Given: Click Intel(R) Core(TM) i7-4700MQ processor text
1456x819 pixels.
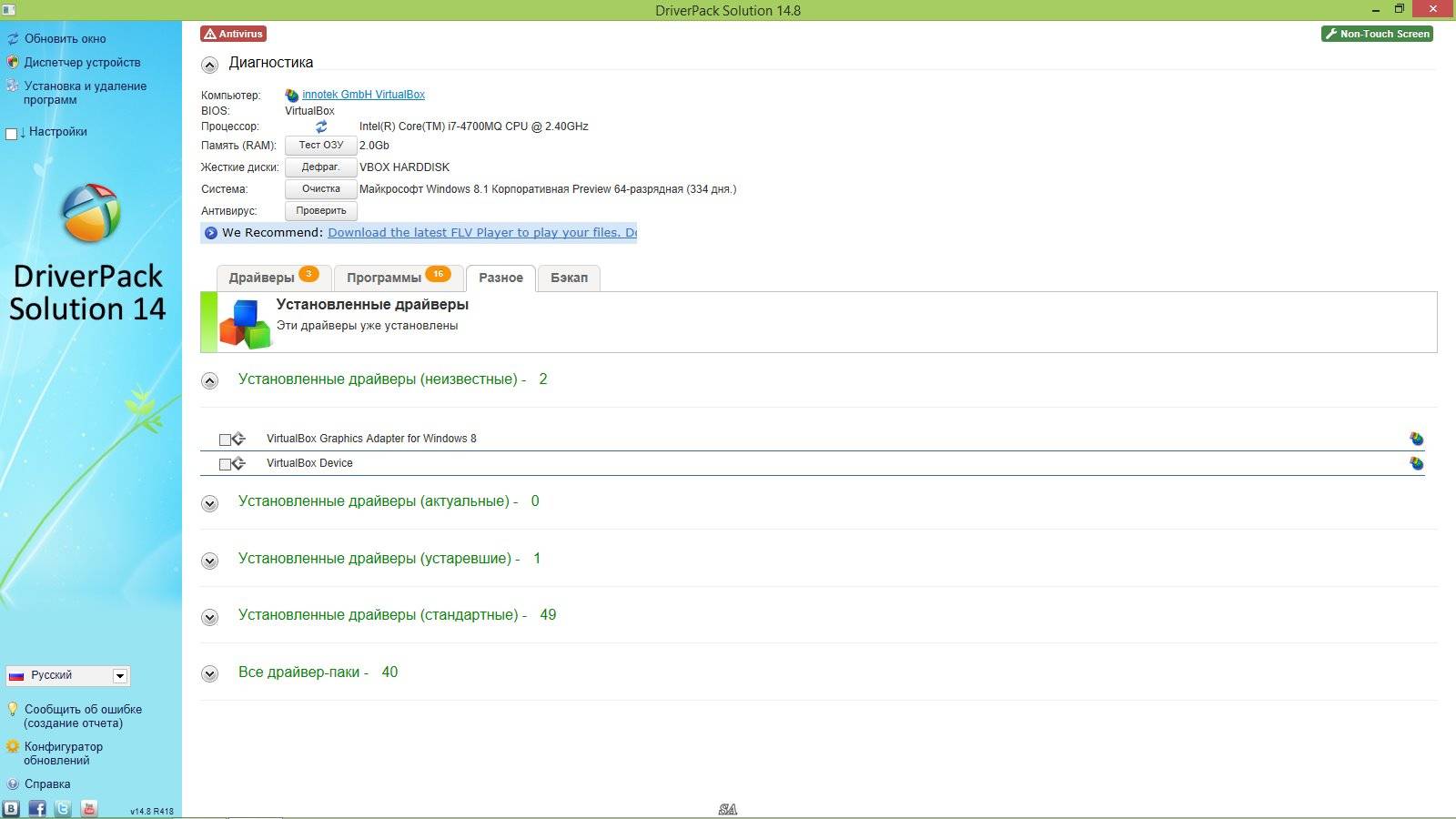Looking at the screenshot, I should (474, 126).
